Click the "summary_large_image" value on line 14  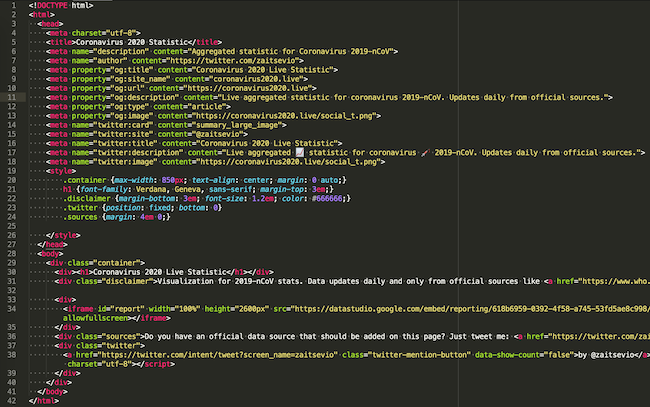coord(237,125)
